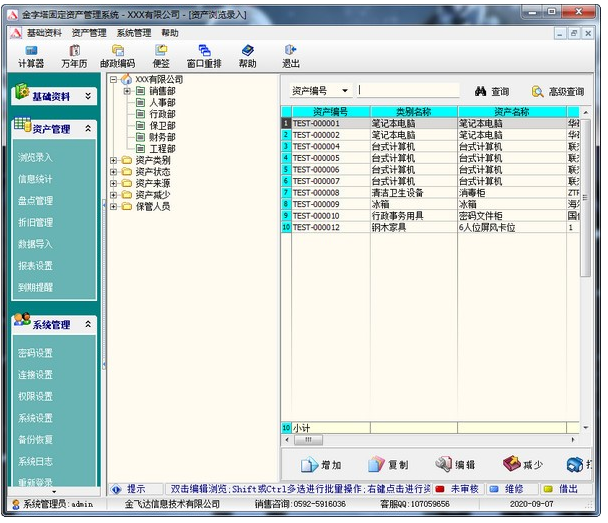608x523 pixels.
Task: Open 帮助 from the toolbar
Action: coord(247,56)
